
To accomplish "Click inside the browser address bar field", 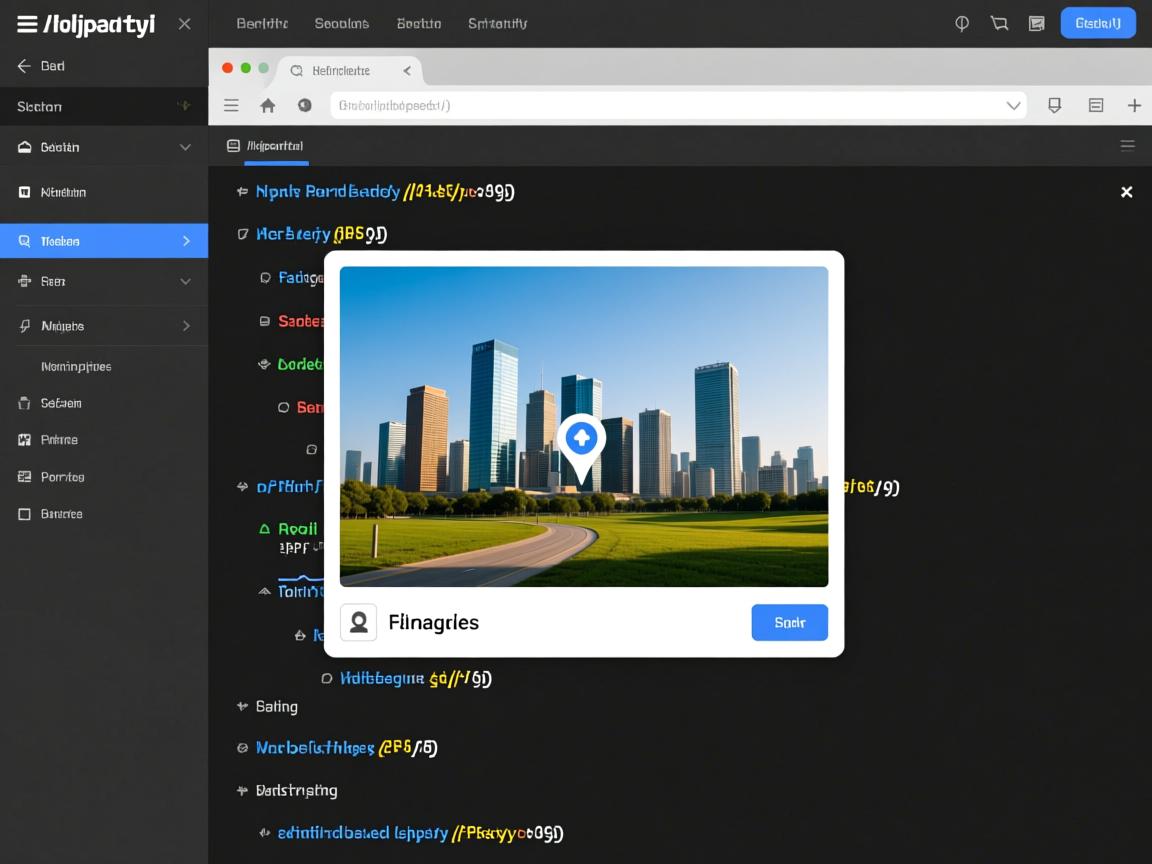I will point(660,105).
